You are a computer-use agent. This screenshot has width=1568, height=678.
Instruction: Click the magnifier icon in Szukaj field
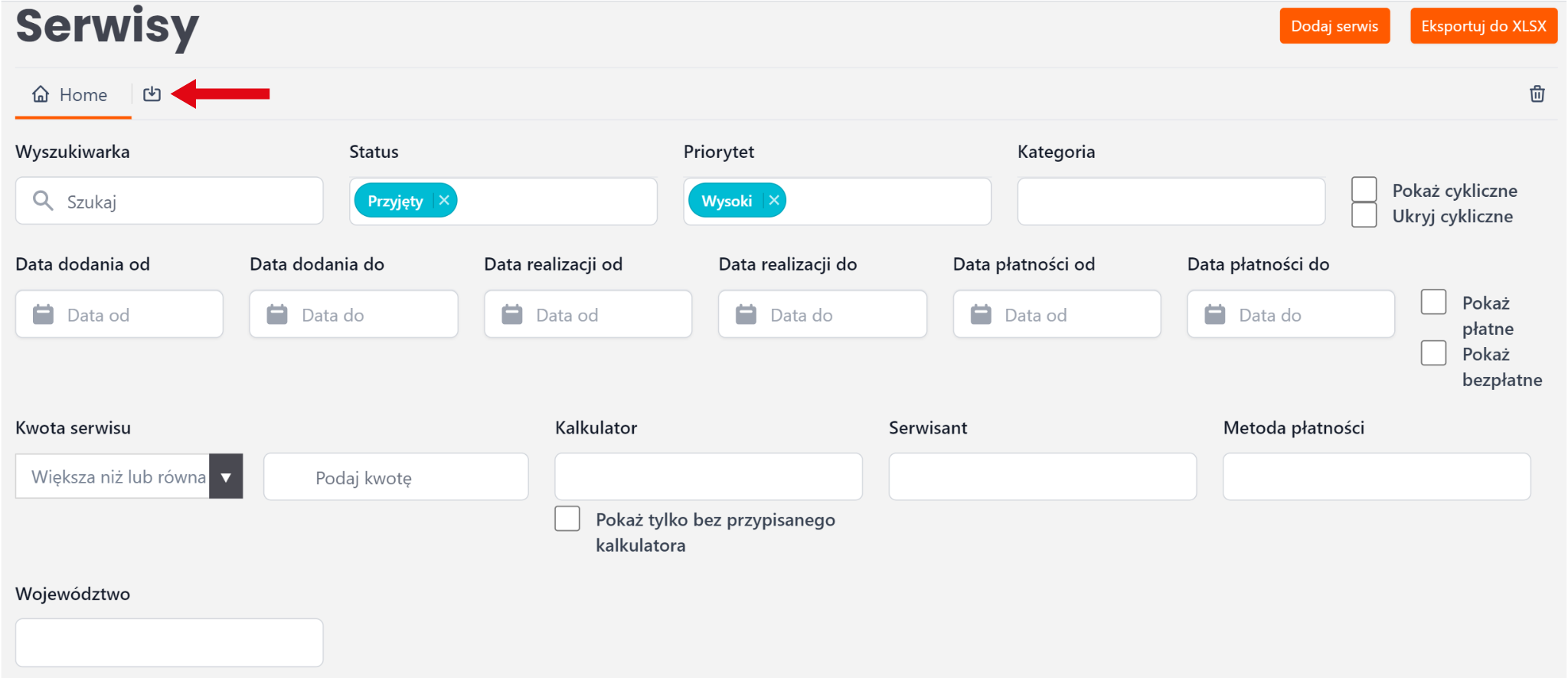[x=43, y=201]
